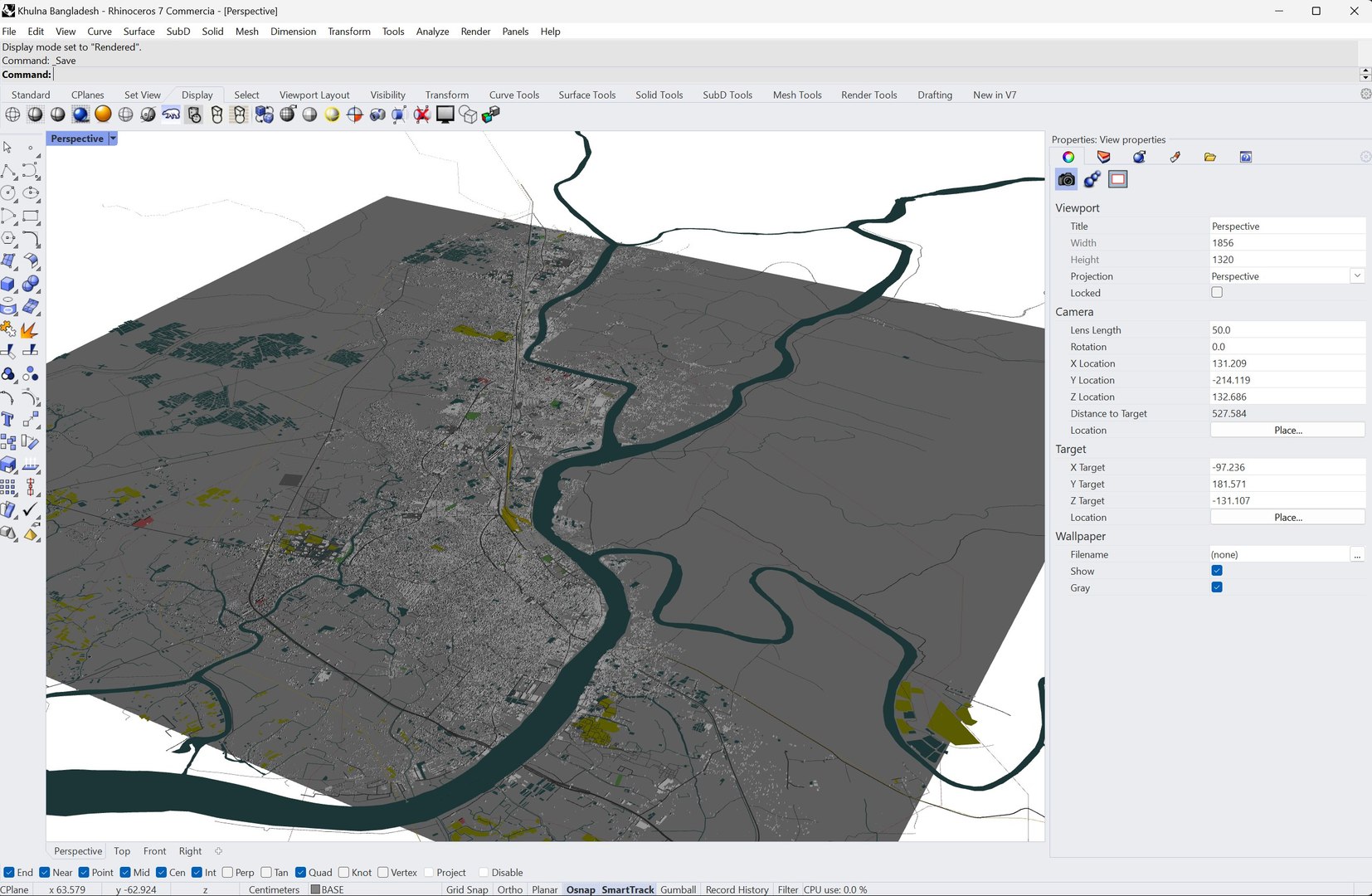Click the Lens Length input field

pos(1286,330)
